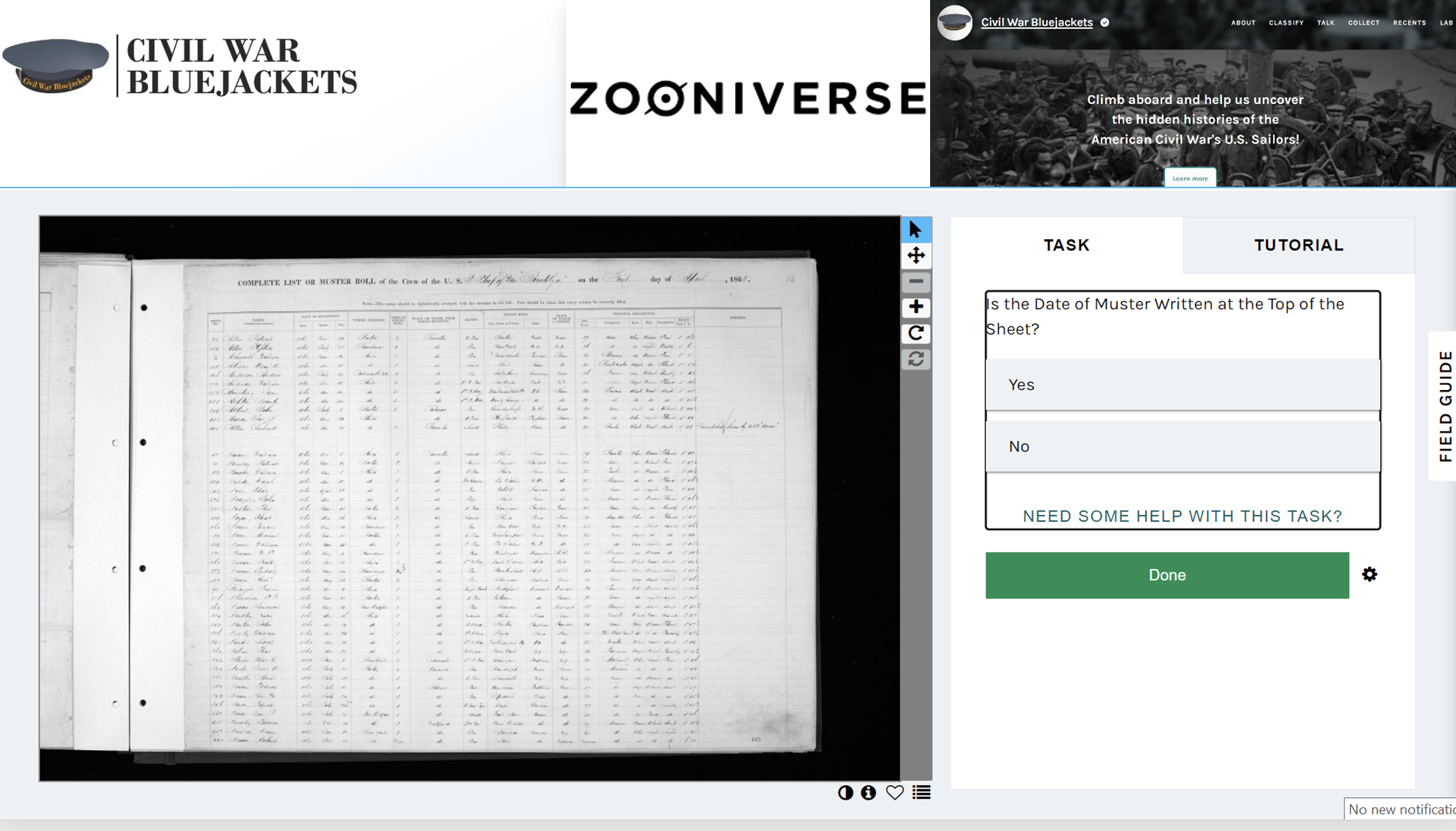Viewport: 1456px width, 831px height.
Task: Click the task question about Date of Muster
Action: tap(1165, 317)
